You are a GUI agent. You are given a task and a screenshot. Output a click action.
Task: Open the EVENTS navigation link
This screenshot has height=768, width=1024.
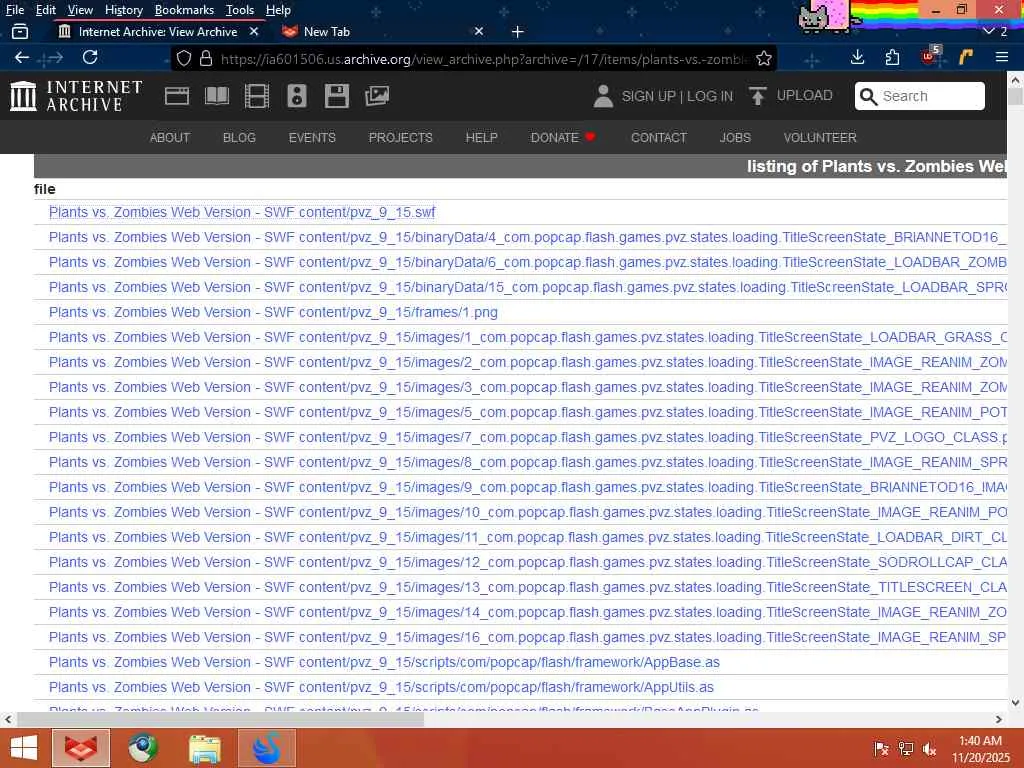coord(312,138)
